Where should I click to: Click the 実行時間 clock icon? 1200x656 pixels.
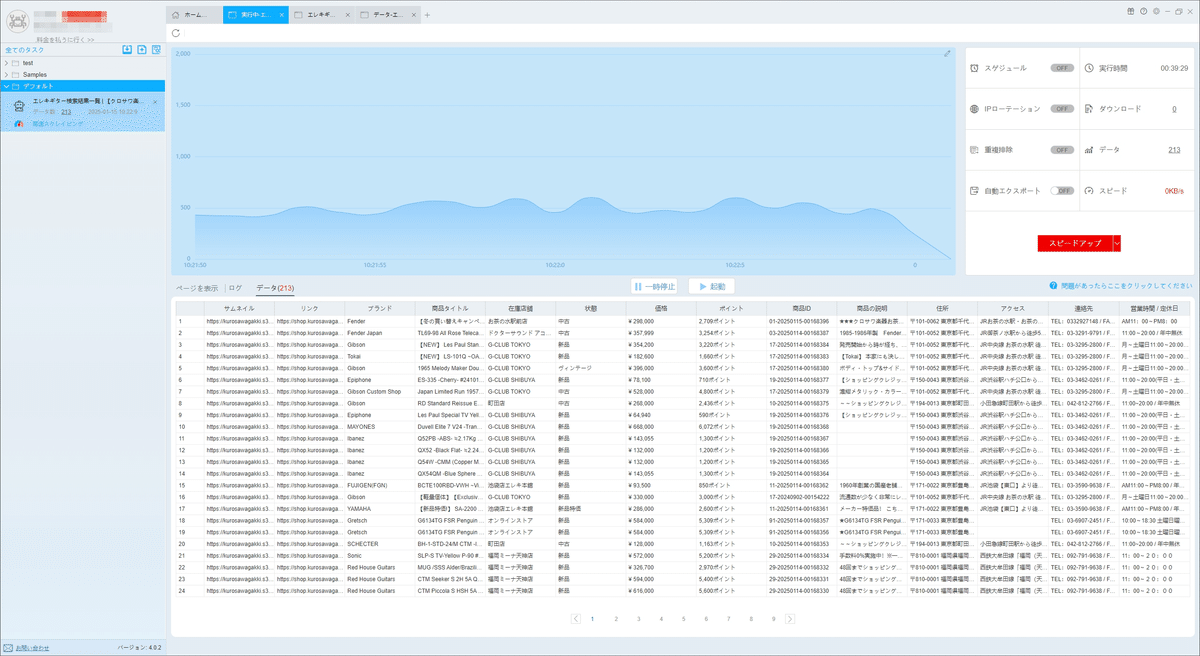click(1089, 68)
